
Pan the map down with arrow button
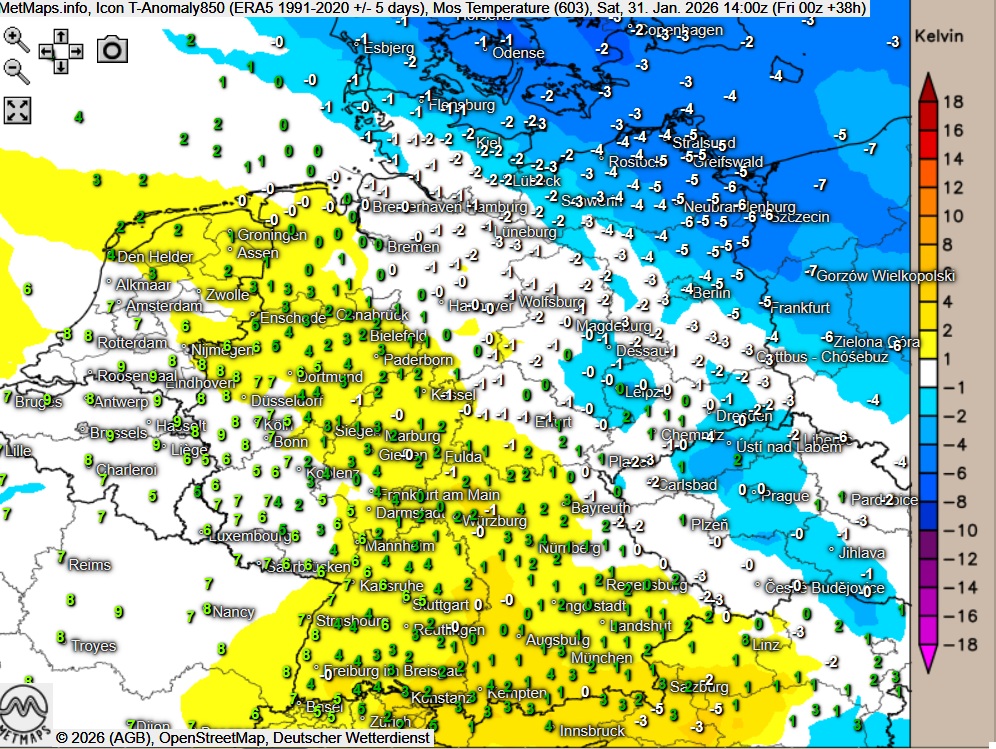pyautogui.click(x=61, y=66)
